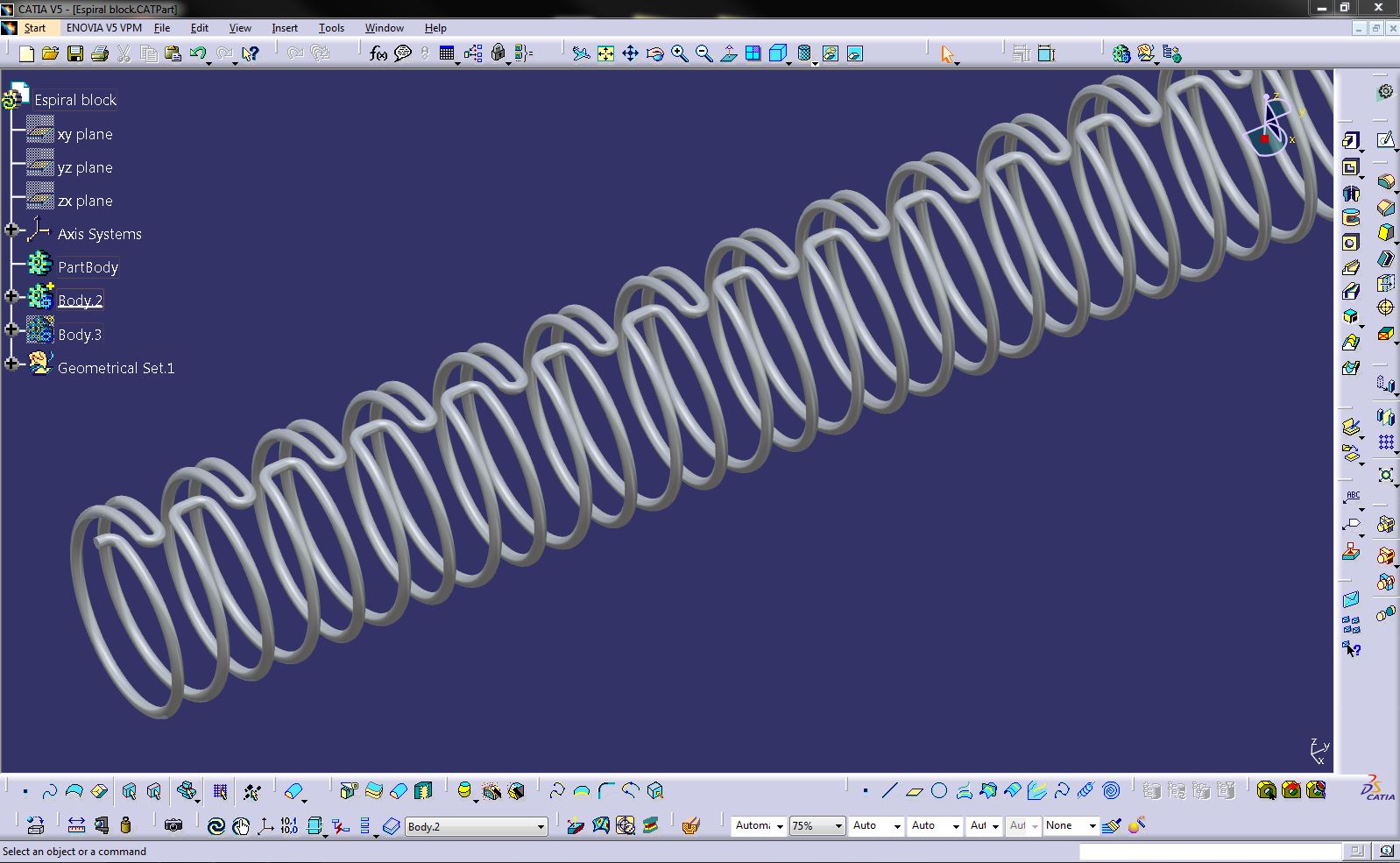Viewport: 1400px width, 863px height.
Task: Click the Normal View icon
Action: [728, 54]
